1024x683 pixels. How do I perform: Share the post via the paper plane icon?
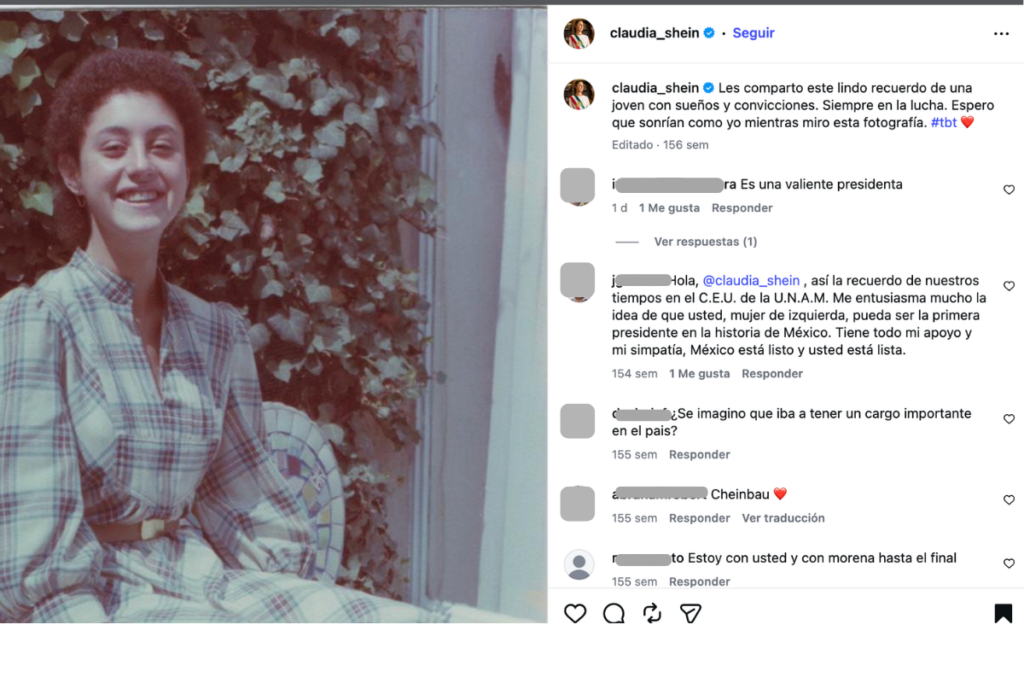(x=691, y=613)
